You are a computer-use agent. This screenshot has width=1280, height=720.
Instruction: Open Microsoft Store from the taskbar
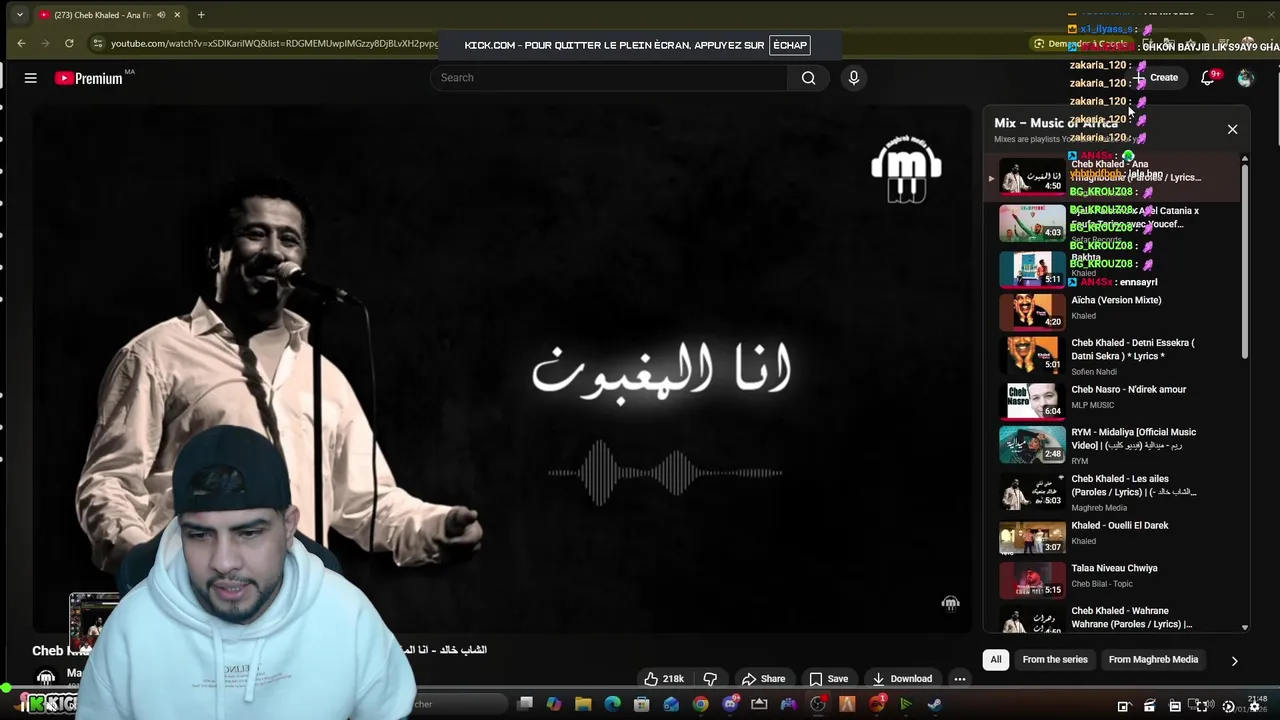(x=642, y=705)
